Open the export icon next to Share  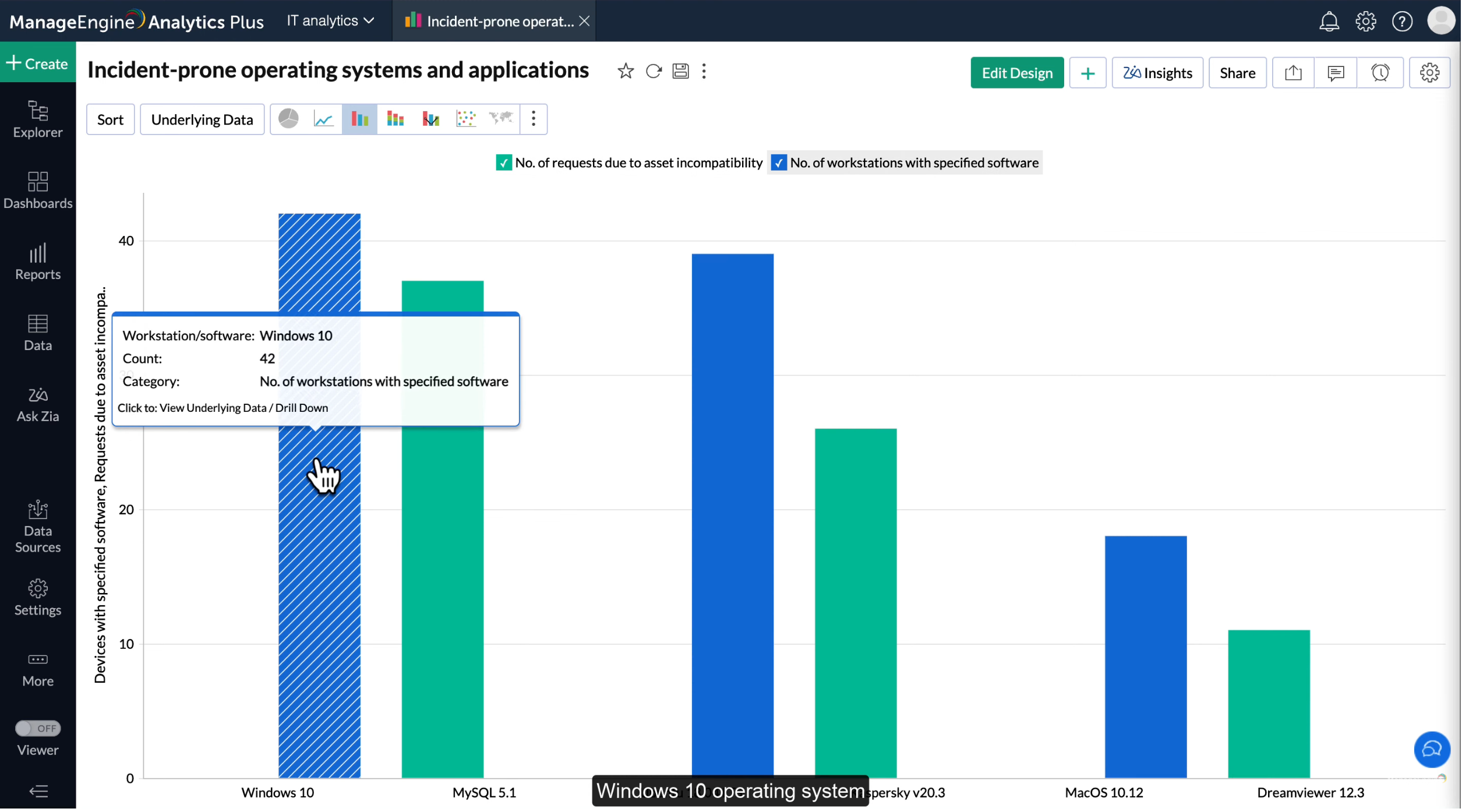point(1294,73)
